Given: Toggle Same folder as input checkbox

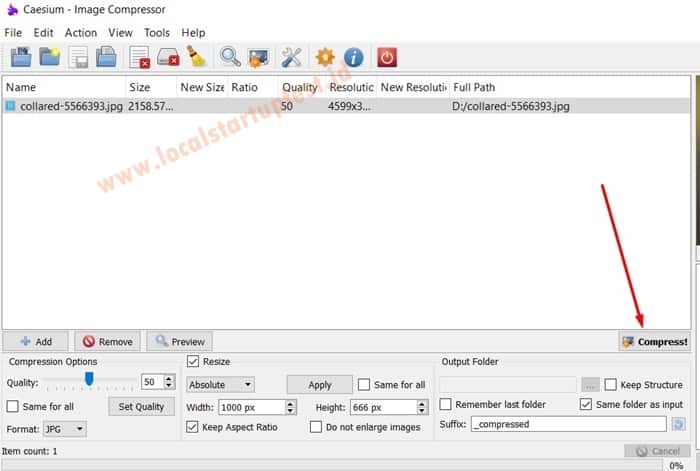Looking at the screenshot, I should pos(586,404).
